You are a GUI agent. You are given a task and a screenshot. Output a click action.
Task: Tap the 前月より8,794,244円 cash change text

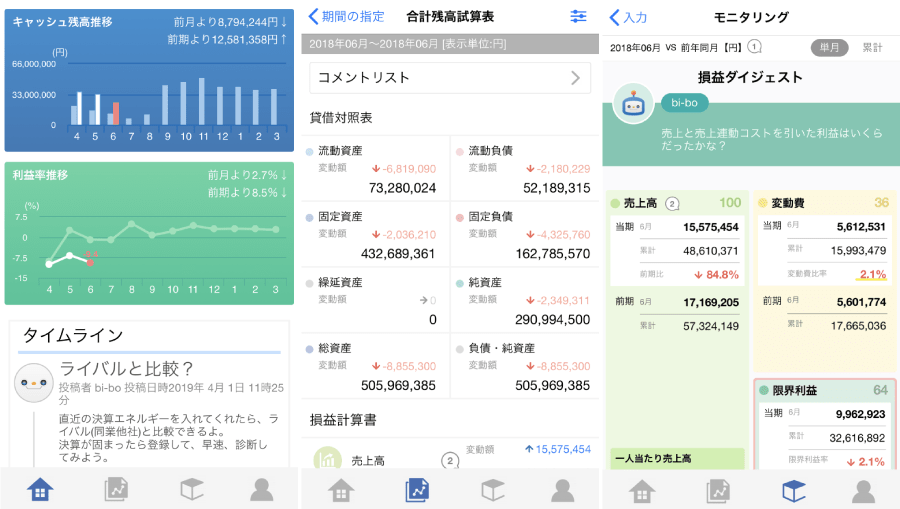(x=230, y=22)
